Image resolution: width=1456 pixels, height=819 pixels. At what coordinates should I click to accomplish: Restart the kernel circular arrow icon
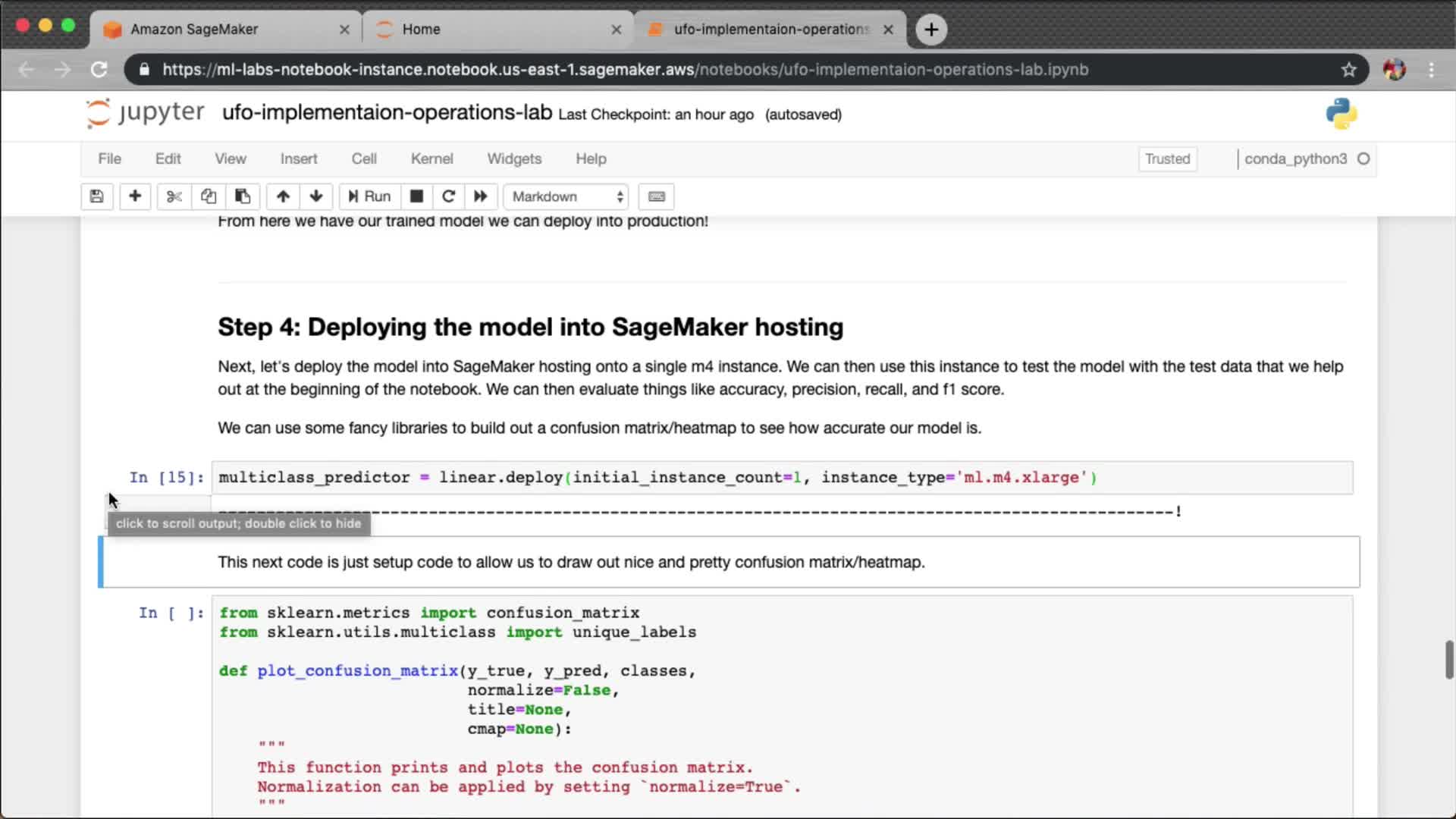click(x=448, y=196)
